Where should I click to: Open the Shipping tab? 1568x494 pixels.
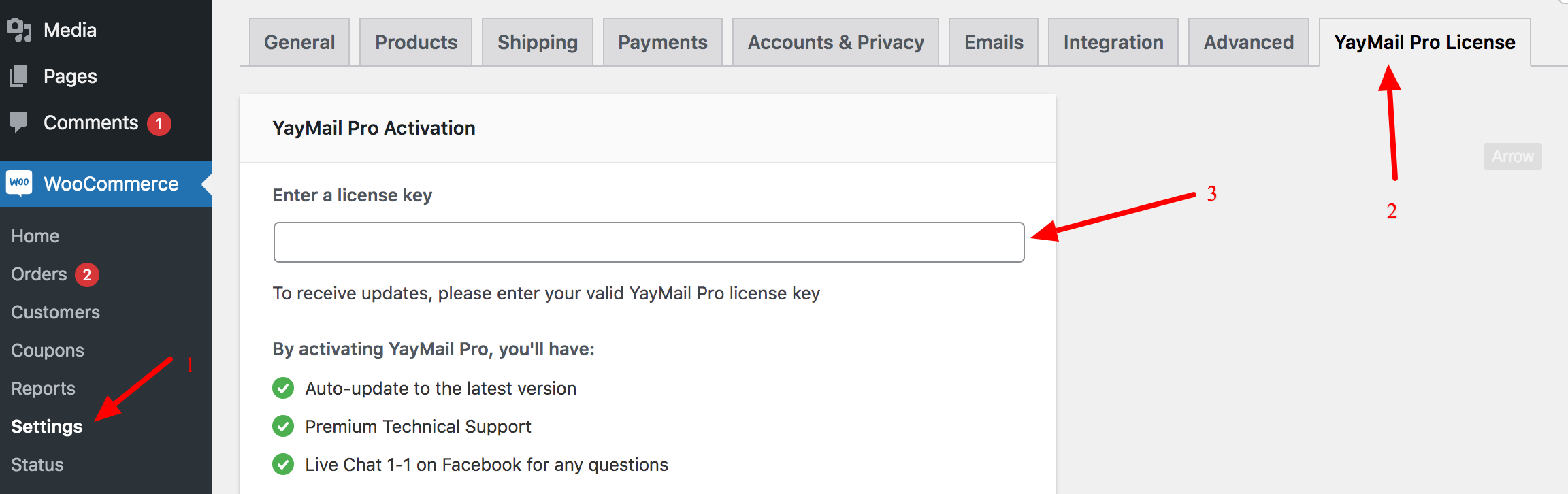pyautogui.click(x=538, y=42)
